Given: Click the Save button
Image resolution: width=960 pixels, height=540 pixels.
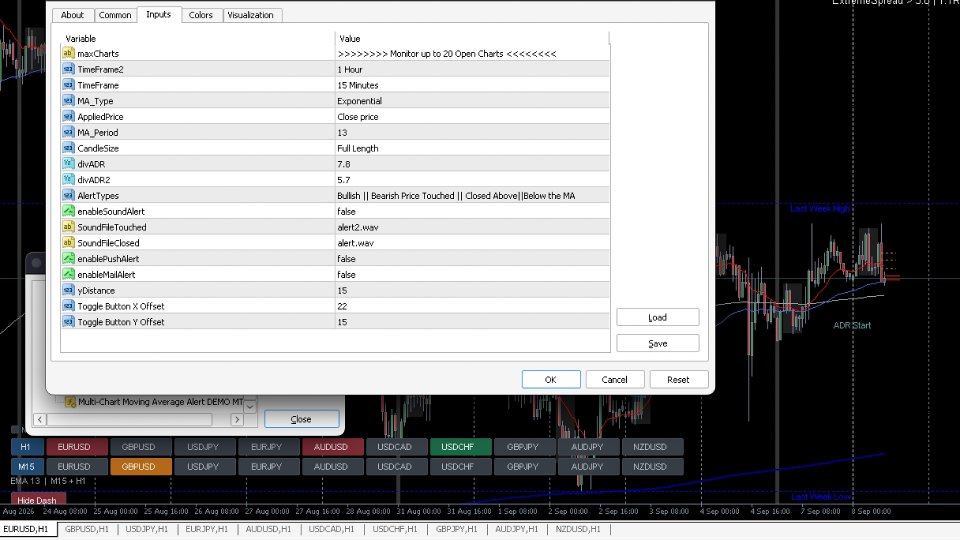Looking at the screenshot, I should (658, 343).
